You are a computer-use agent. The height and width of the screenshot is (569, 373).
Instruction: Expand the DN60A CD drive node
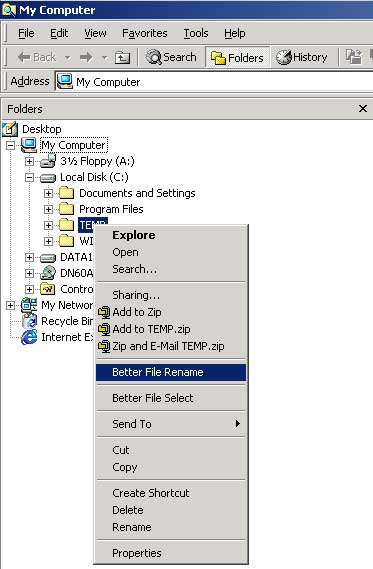pos(29,273)
